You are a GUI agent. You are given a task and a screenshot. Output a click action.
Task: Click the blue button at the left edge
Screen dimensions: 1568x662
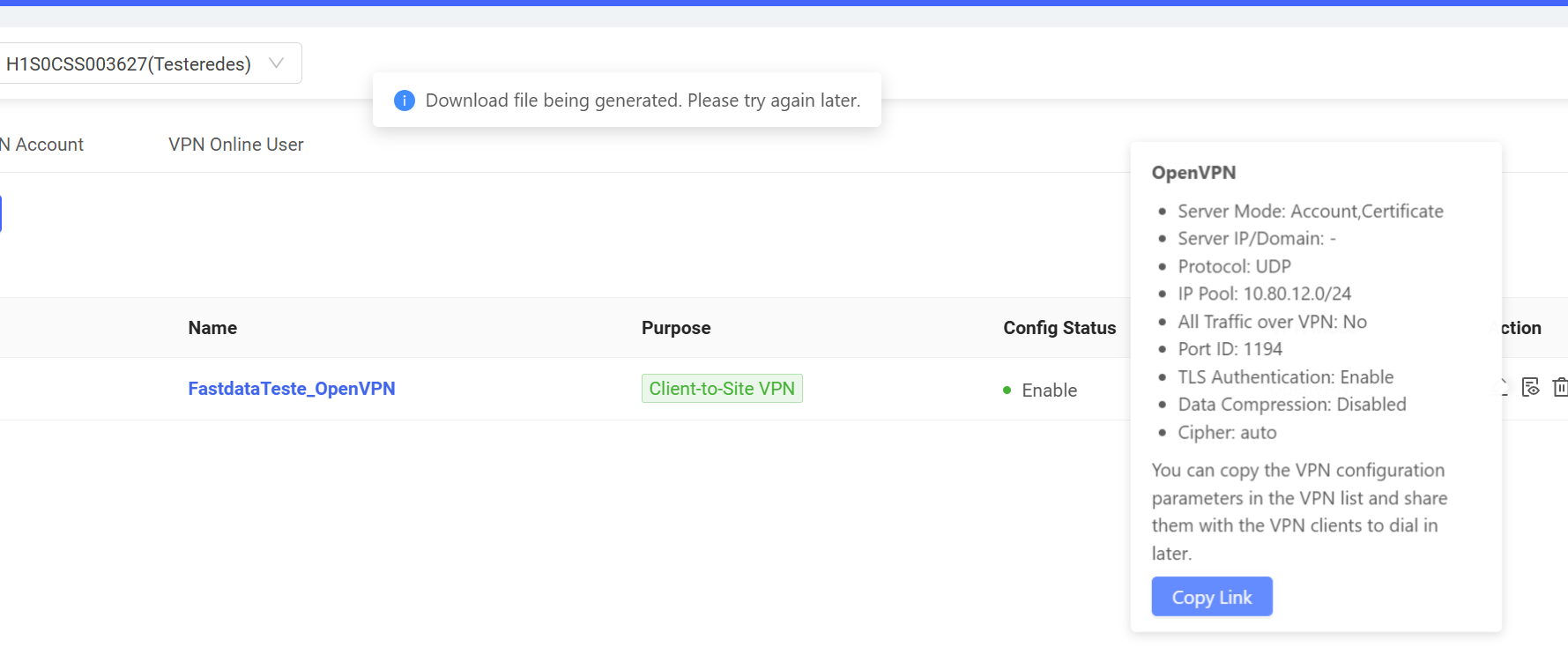[1, 214]
